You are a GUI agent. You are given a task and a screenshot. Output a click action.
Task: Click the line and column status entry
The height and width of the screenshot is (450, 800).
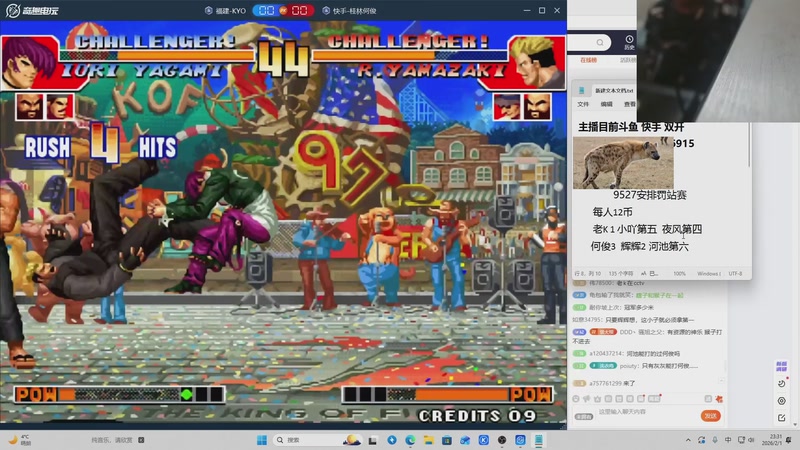[x=588, y=274]
